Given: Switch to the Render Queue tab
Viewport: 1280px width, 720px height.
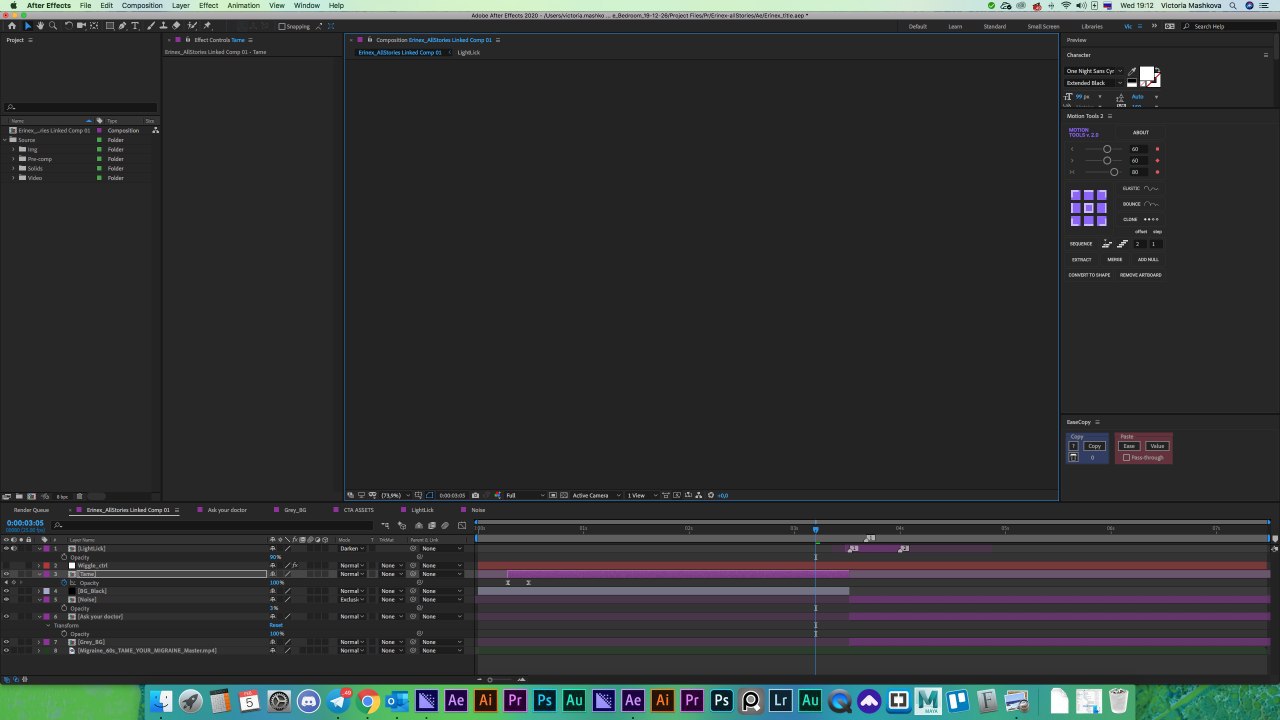Looking at the screenshot, I should (x=31, y=510).
